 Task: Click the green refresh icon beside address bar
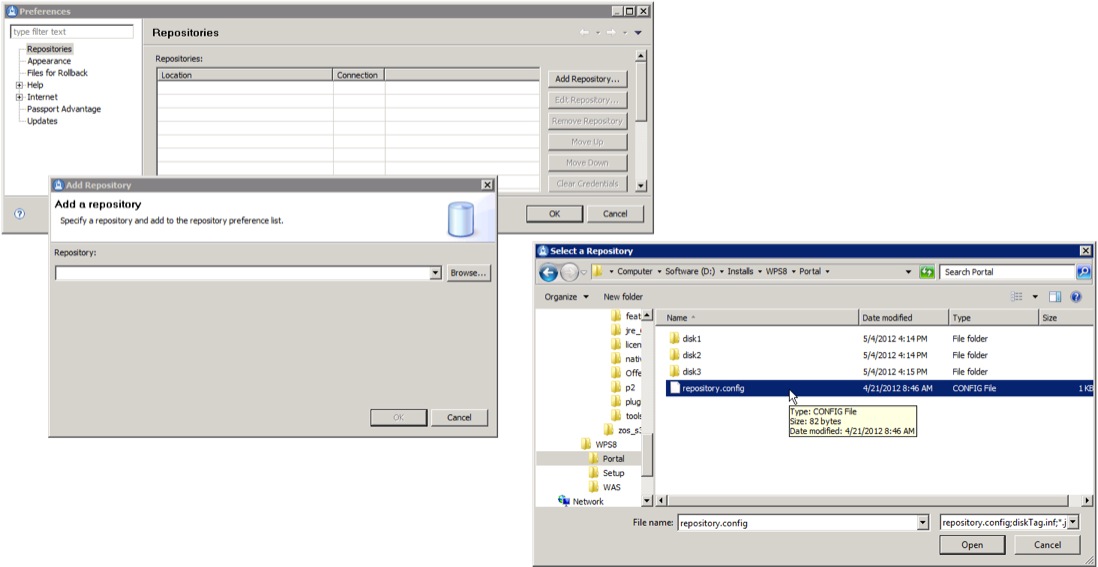pyautogui.click(x=927, y=272)
